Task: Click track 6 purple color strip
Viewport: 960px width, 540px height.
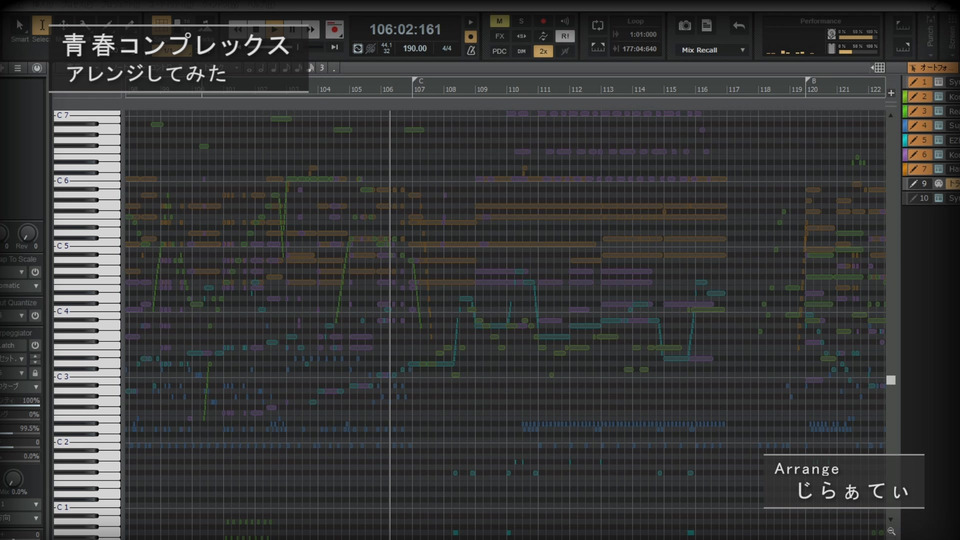Action: 905,155
